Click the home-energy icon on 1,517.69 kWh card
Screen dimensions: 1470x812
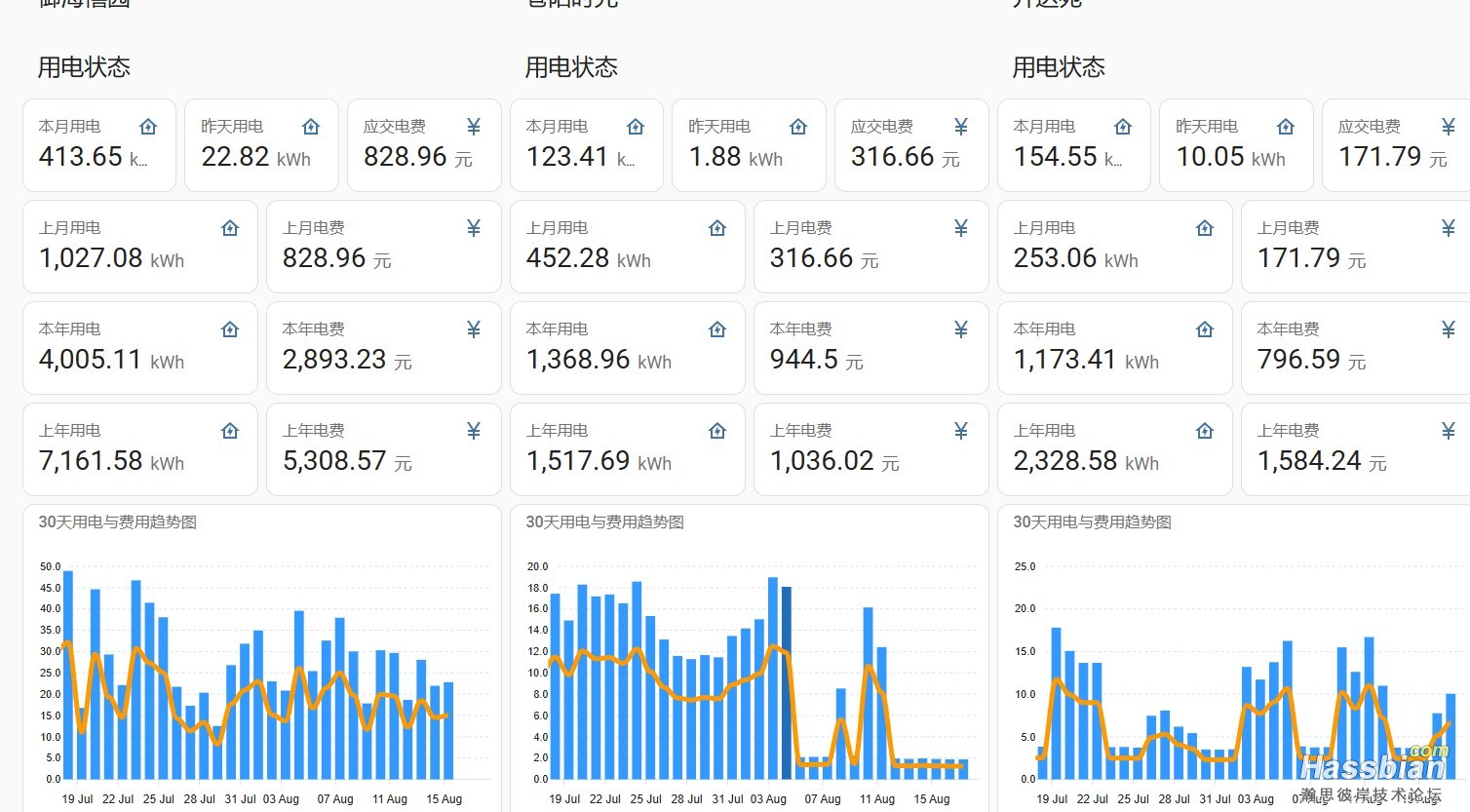(x=717, y=431)
